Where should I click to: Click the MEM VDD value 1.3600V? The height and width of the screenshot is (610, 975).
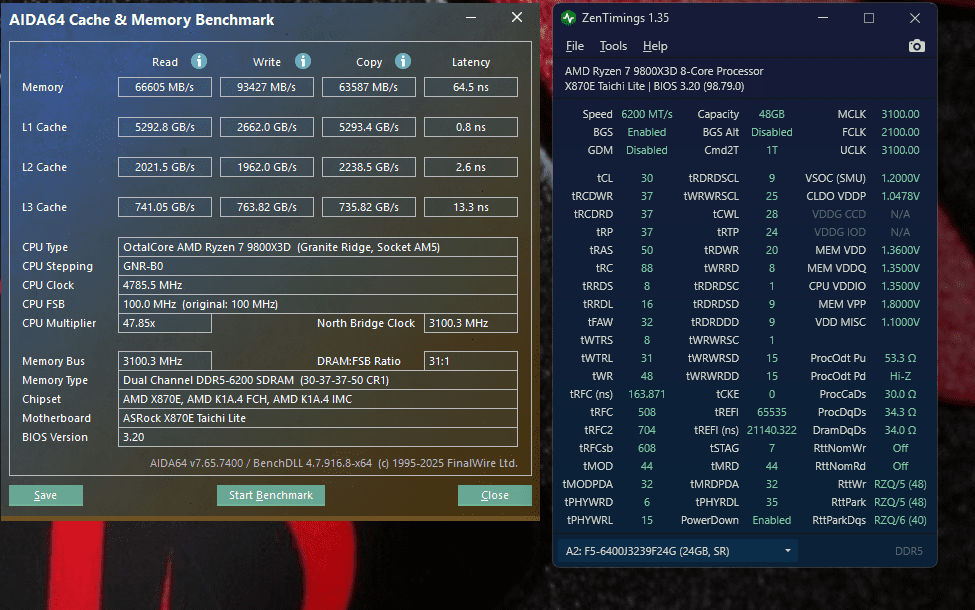tap(900, 250)
